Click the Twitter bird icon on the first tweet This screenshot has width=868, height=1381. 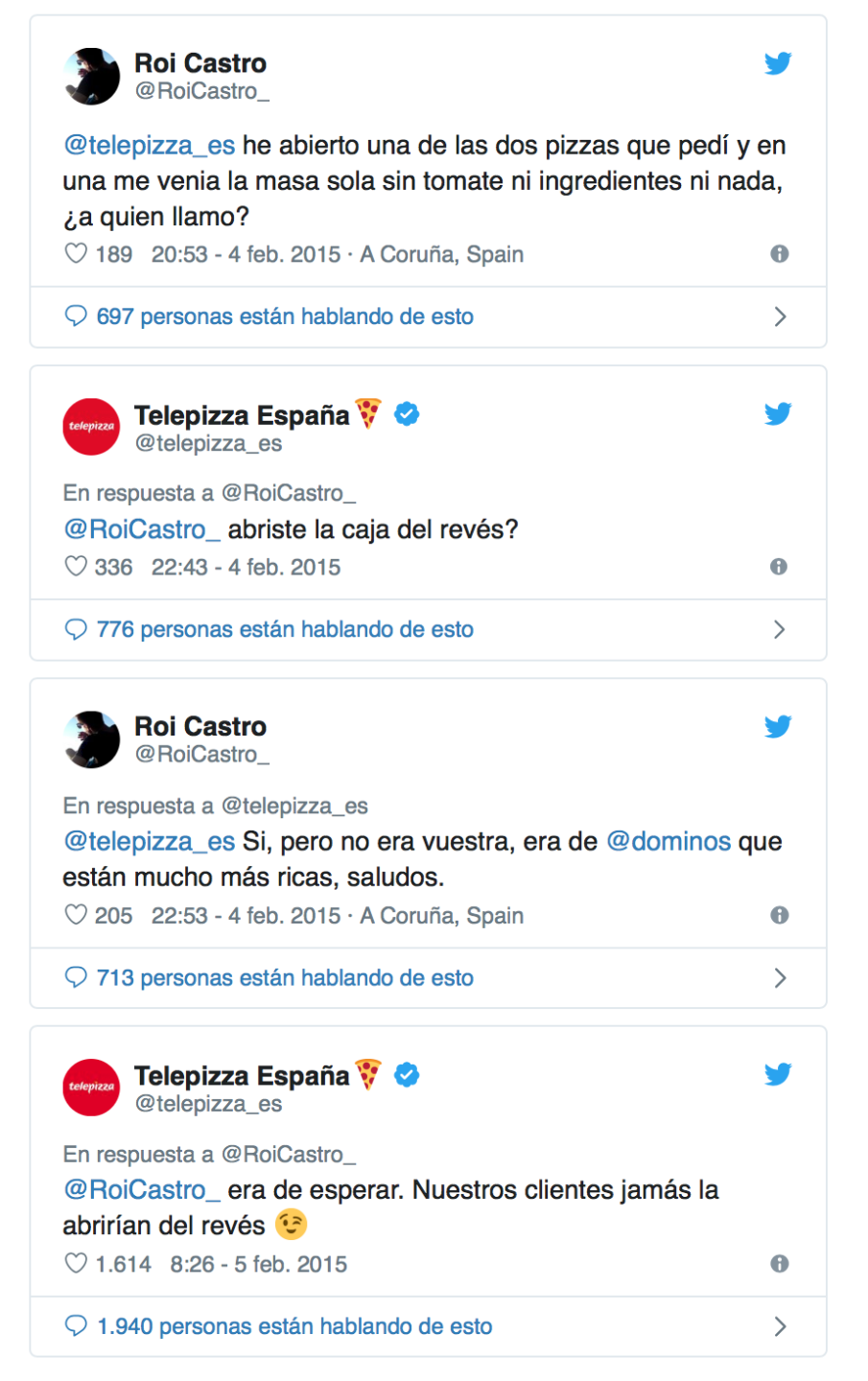pos(778,63)
